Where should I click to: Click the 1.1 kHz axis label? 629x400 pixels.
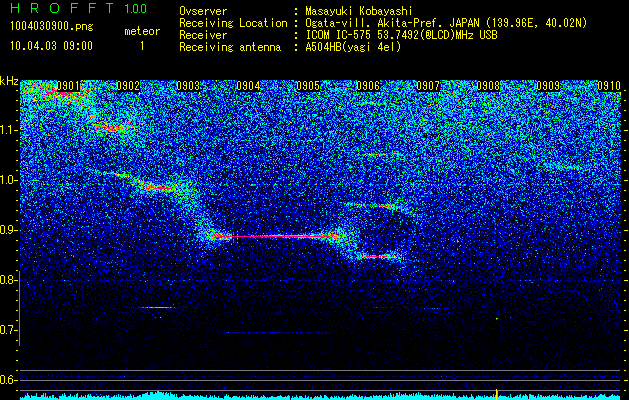pyautogui.click(x=9, y=130)
